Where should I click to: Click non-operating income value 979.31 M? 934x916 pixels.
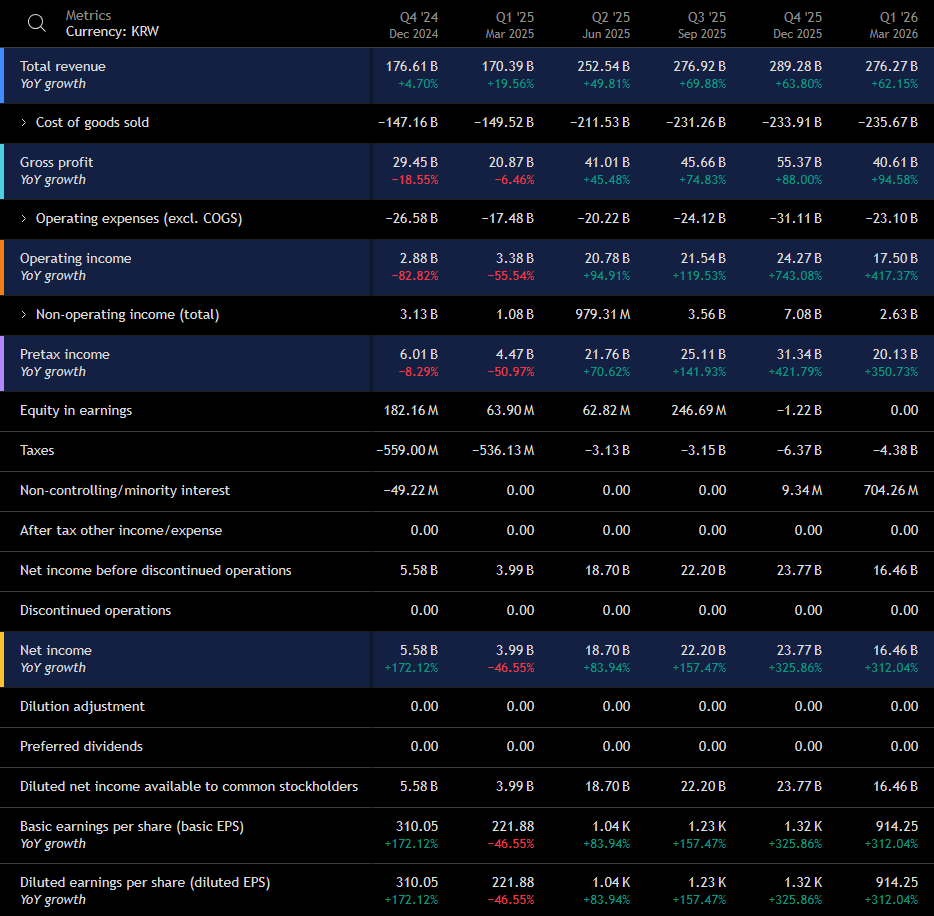[x=603, y=314]
